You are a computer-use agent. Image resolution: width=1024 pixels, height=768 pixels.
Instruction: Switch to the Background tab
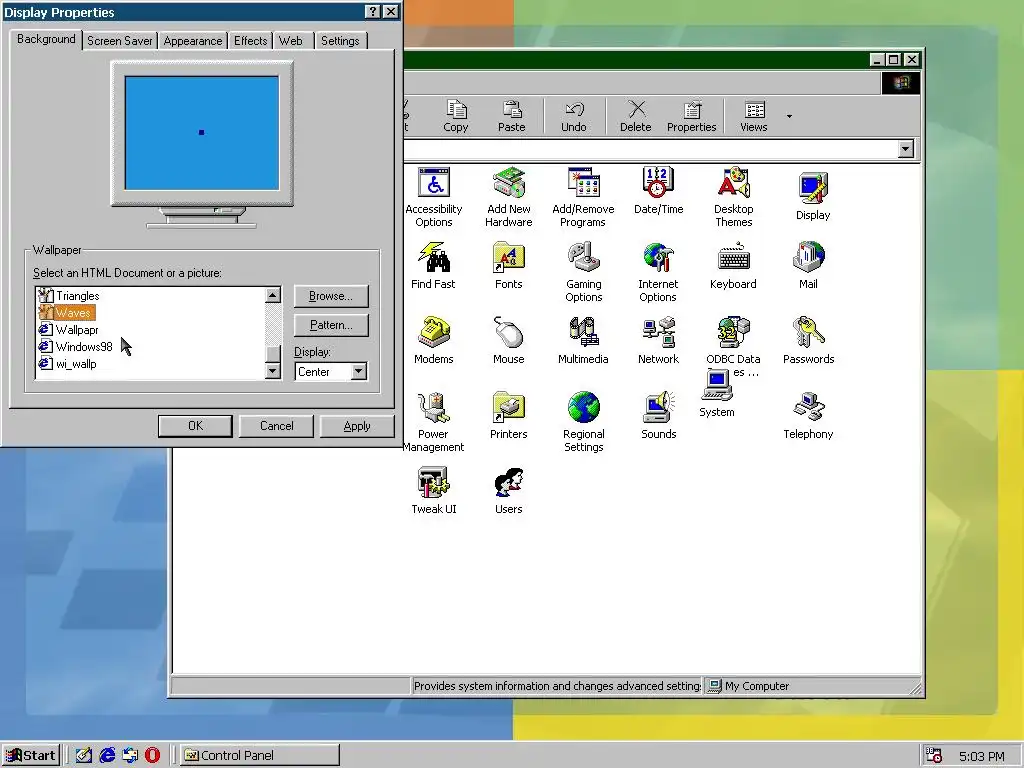tap(46, 39)
